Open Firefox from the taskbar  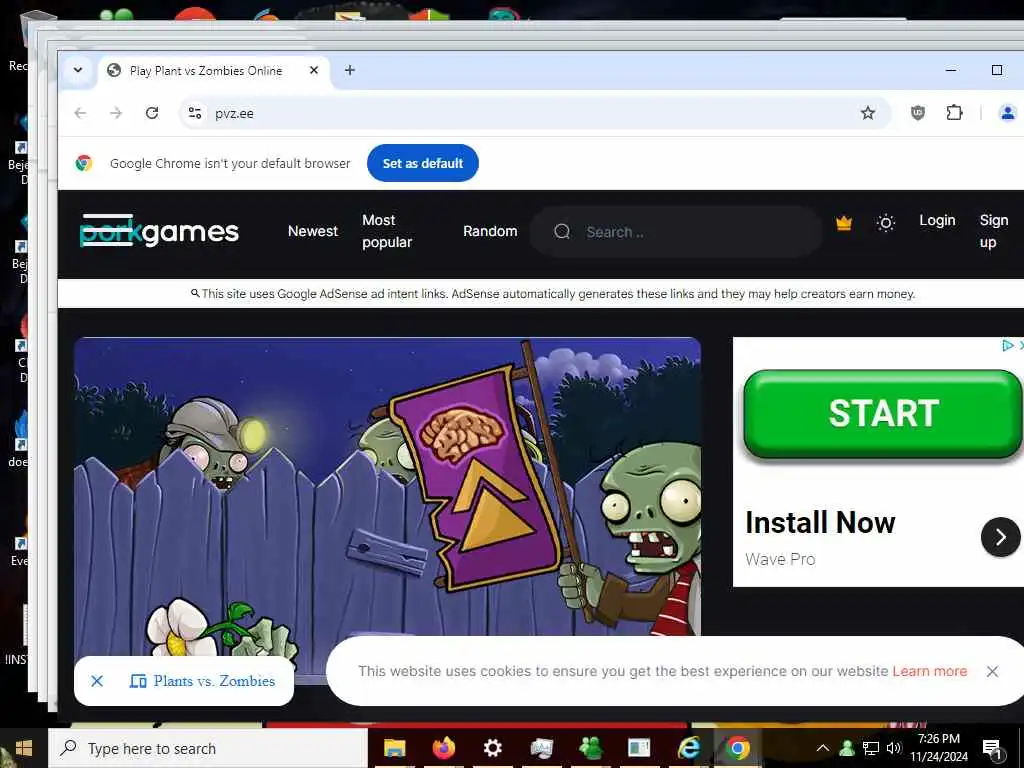(x=444, y=748)
